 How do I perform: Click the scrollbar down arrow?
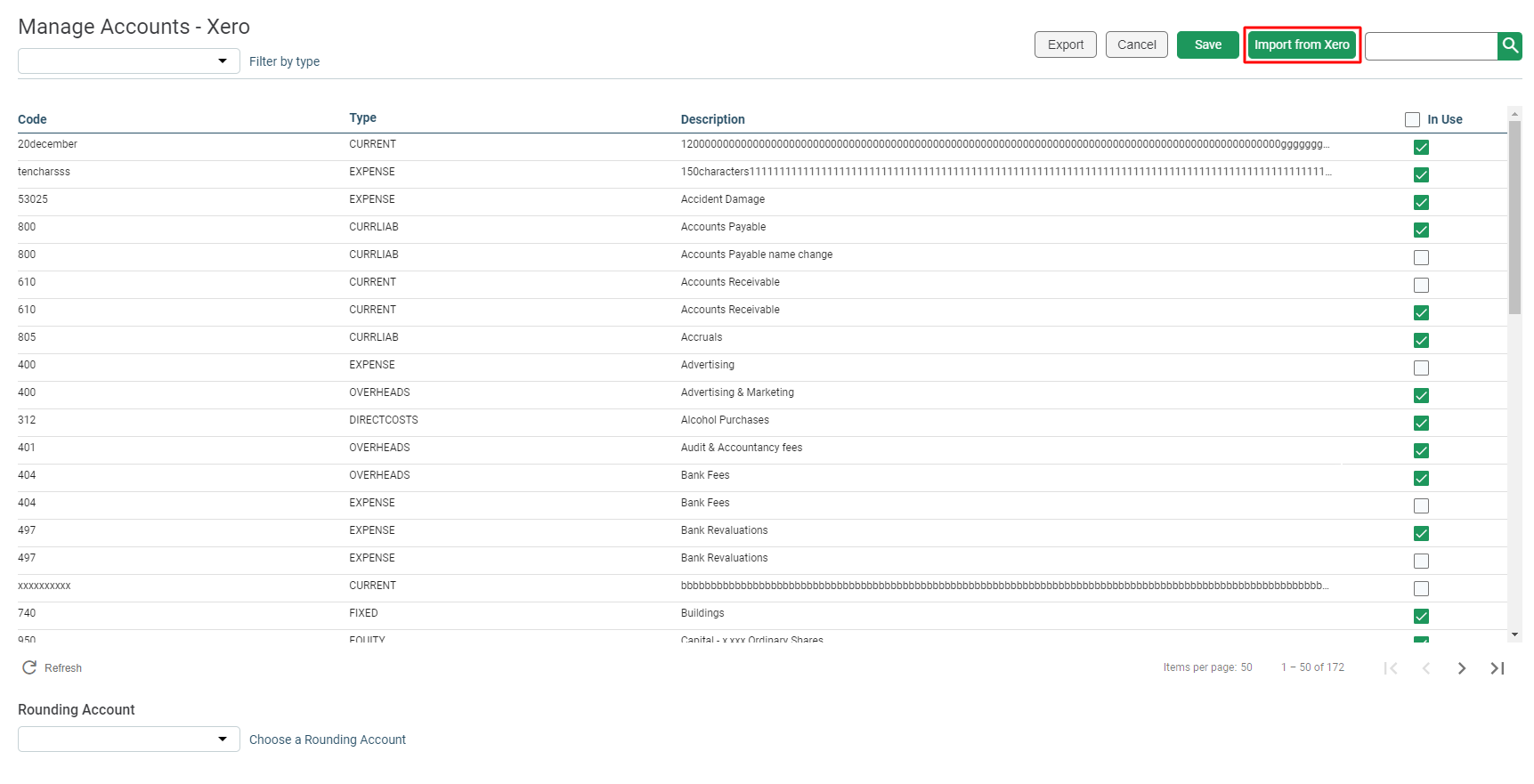coord(1514,634)
